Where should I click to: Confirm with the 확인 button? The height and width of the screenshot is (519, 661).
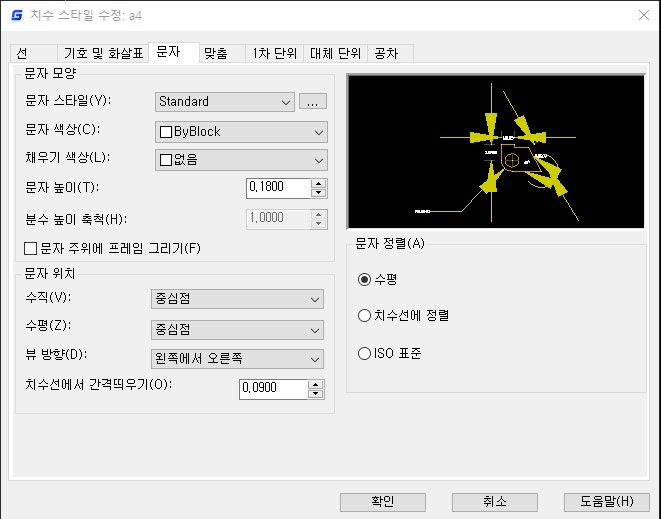tap(383, 502)
